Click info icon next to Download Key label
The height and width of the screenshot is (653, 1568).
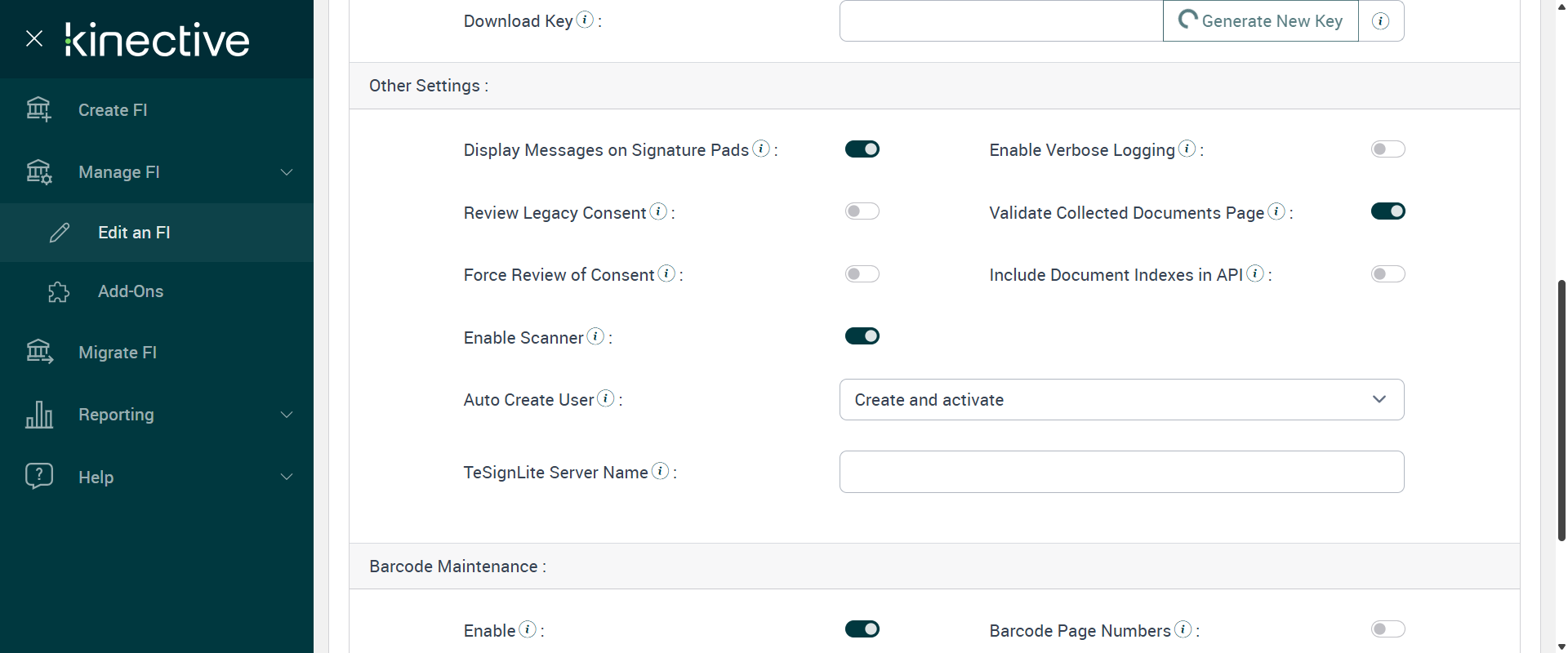click(x=585, y=20)
